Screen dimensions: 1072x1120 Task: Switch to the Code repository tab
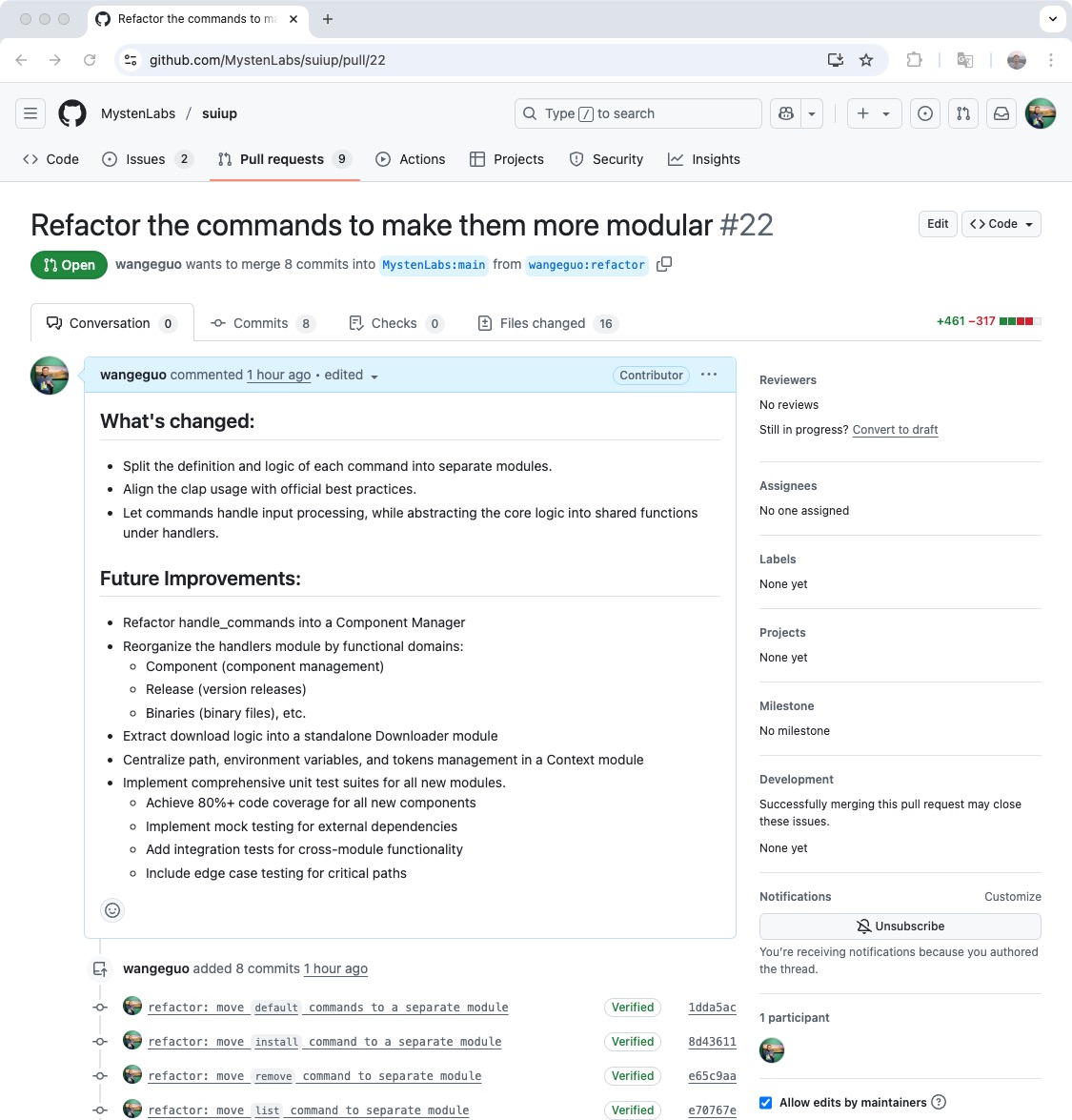pyautogui.click(x=51, y=159)
